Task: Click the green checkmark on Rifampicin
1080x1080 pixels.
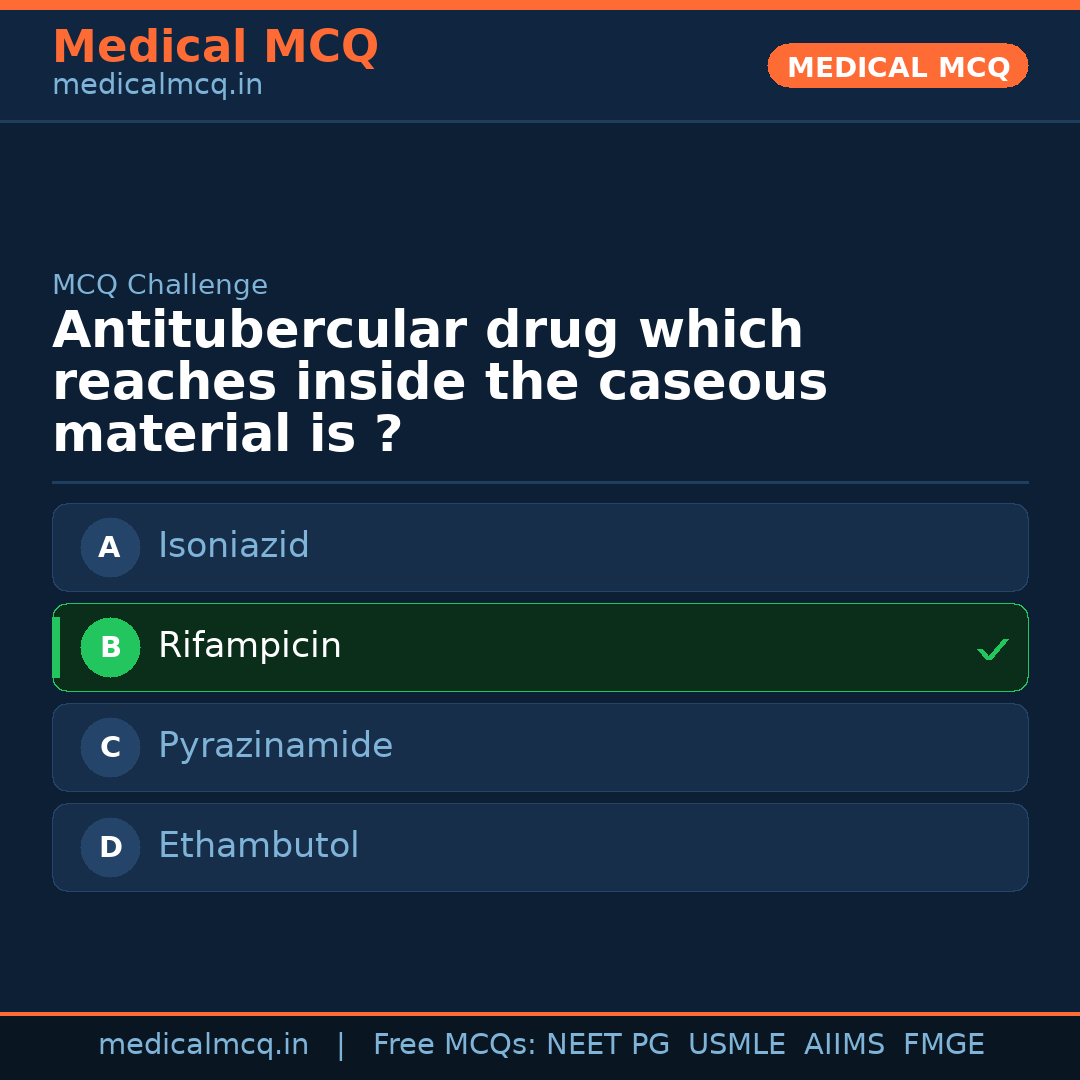Action: tap(992, 650)
